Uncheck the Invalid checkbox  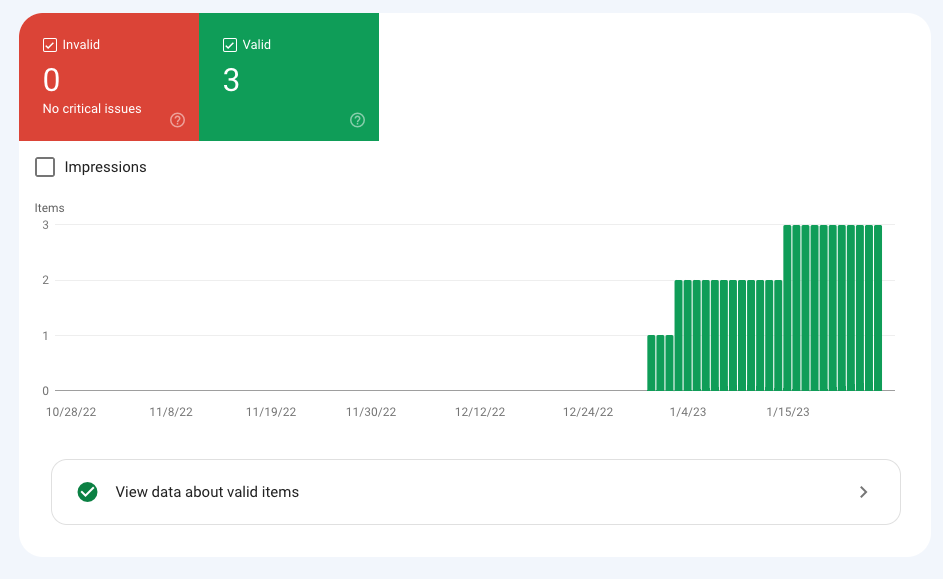coord(50,45)
